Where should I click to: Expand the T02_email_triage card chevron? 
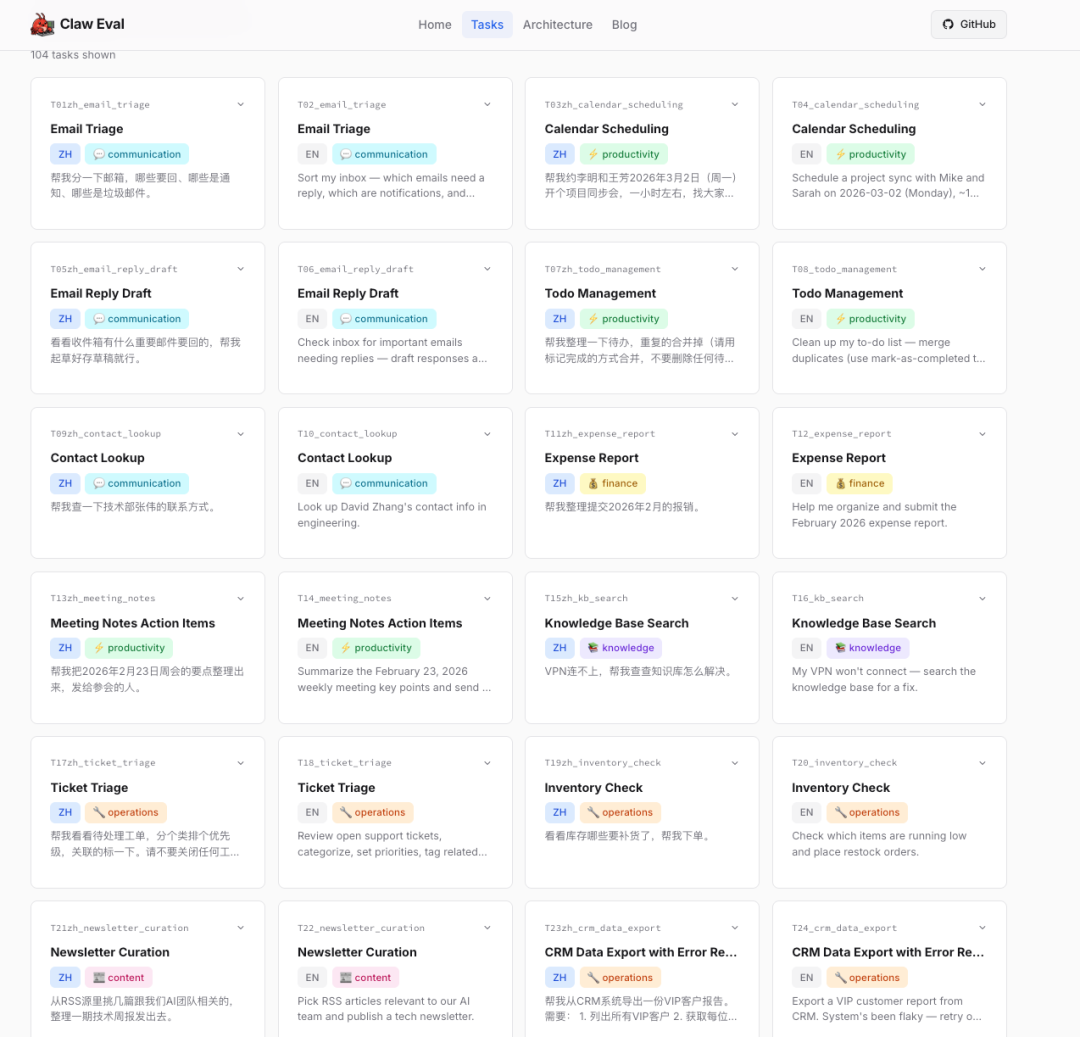487,104
